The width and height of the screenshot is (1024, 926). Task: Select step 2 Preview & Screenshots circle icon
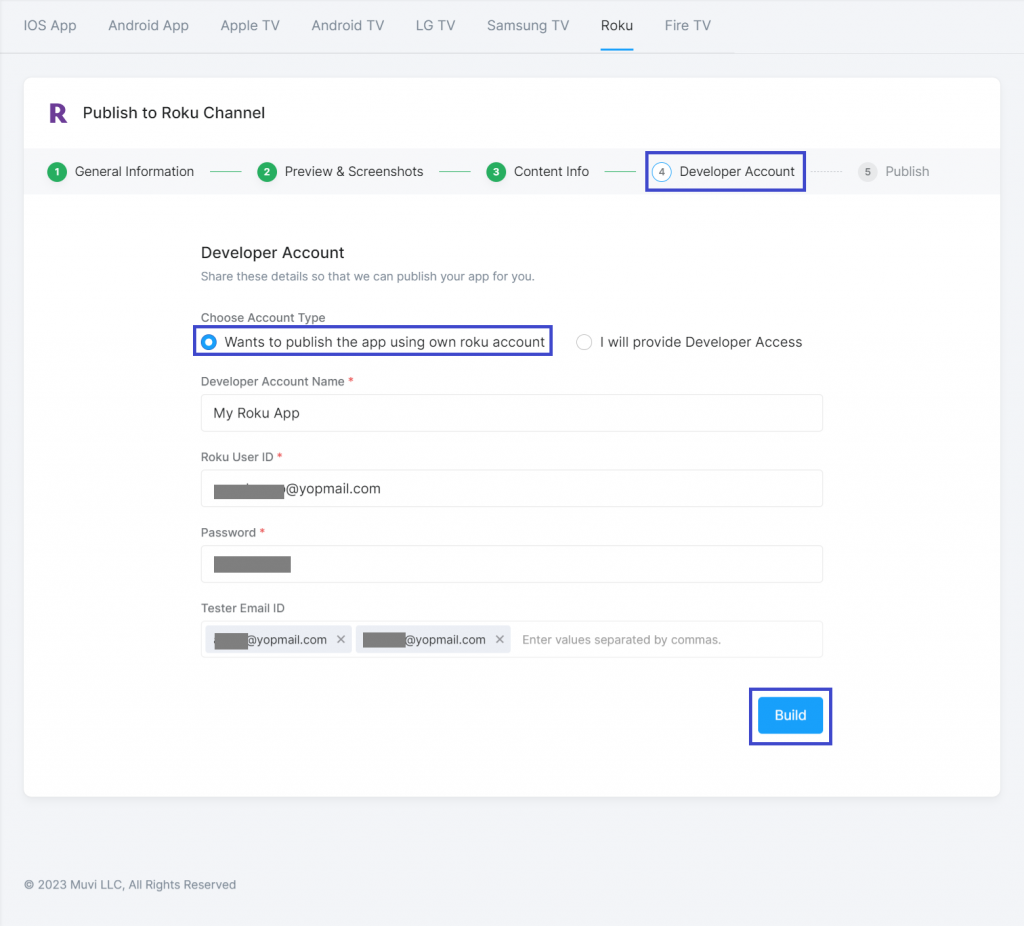pyautogui.click(x=267, y=171)
